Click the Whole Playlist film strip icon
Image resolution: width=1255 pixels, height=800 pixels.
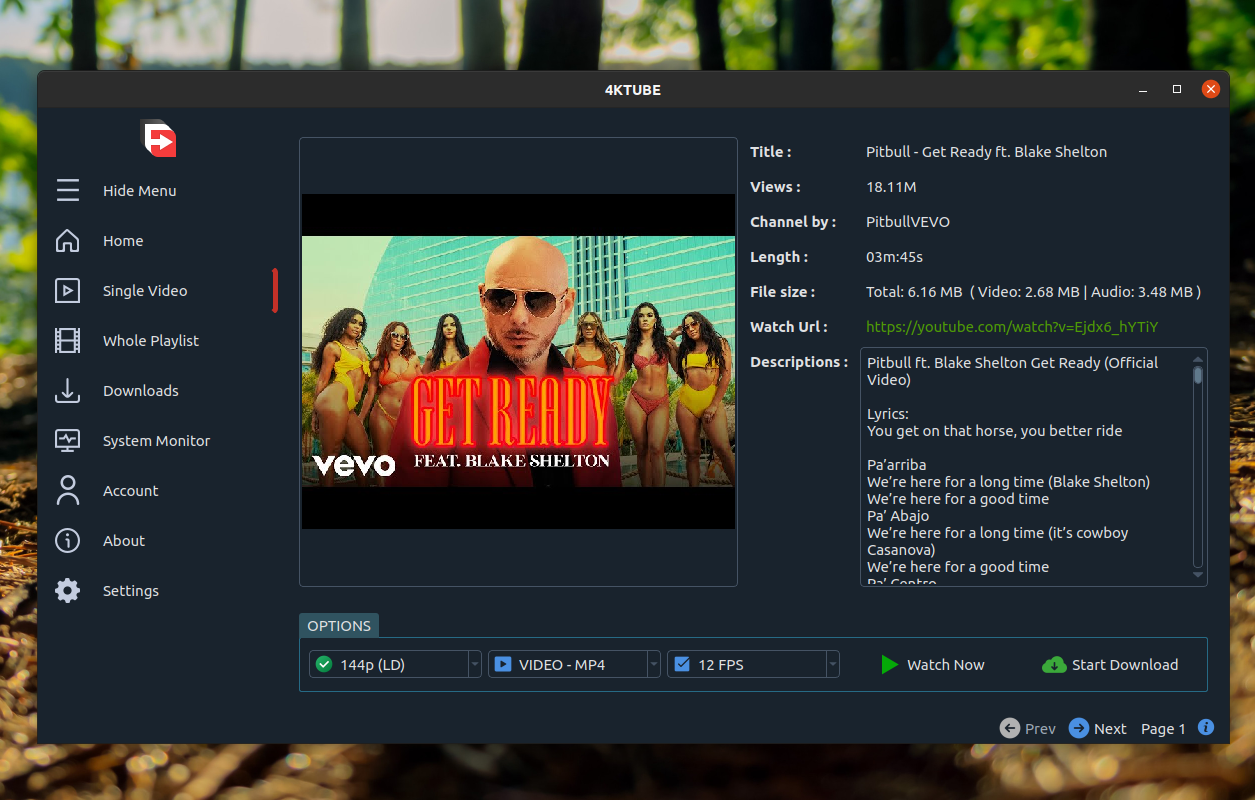(x=67, y=340)
